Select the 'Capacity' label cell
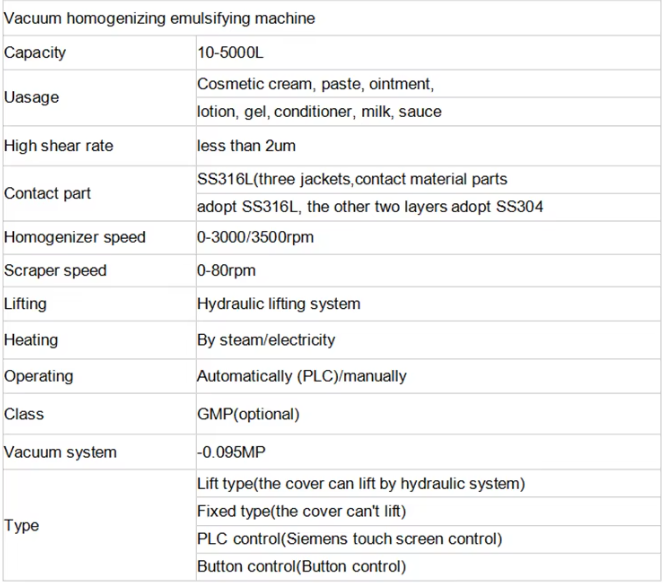 [35, 52]
